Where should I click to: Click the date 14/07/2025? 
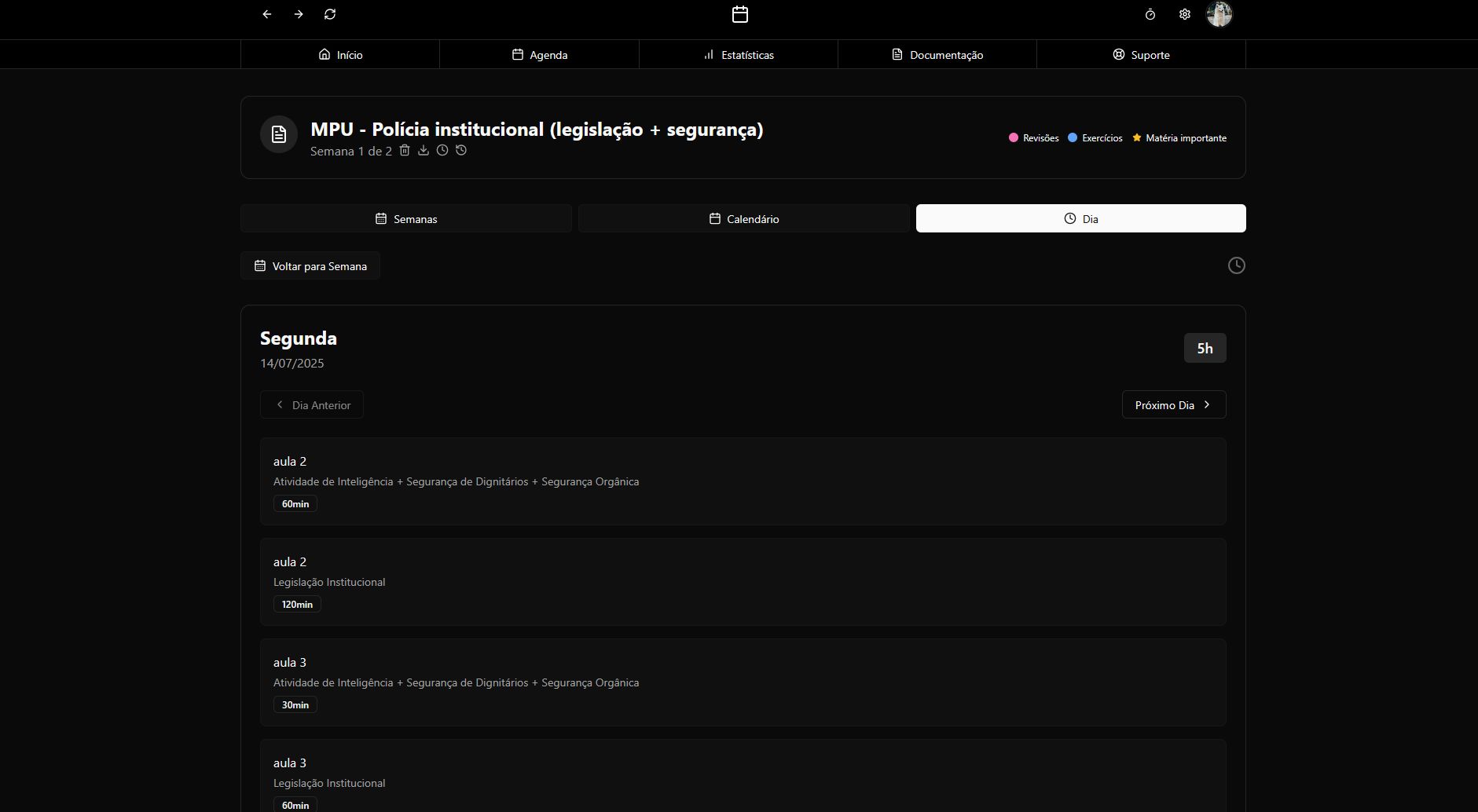point(292,363)
